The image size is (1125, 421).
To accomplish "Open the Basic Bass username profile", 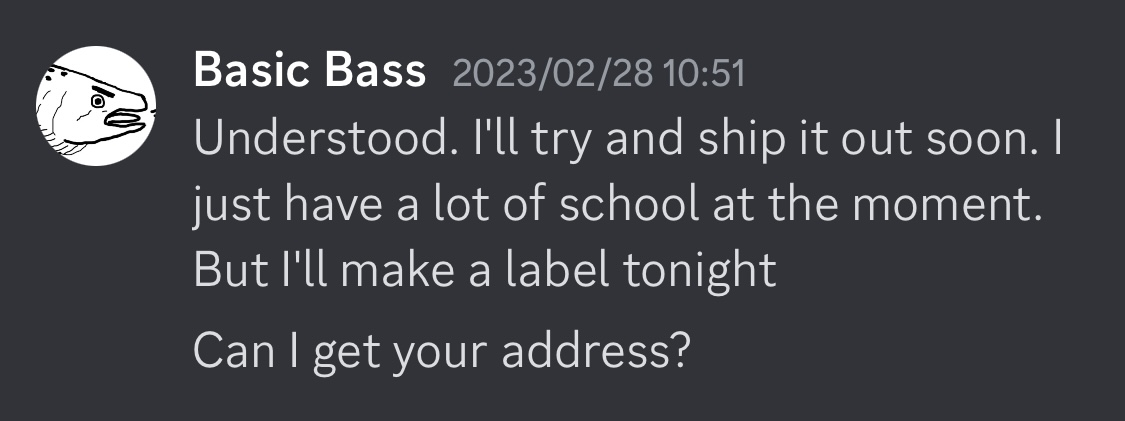I will 309,73.
